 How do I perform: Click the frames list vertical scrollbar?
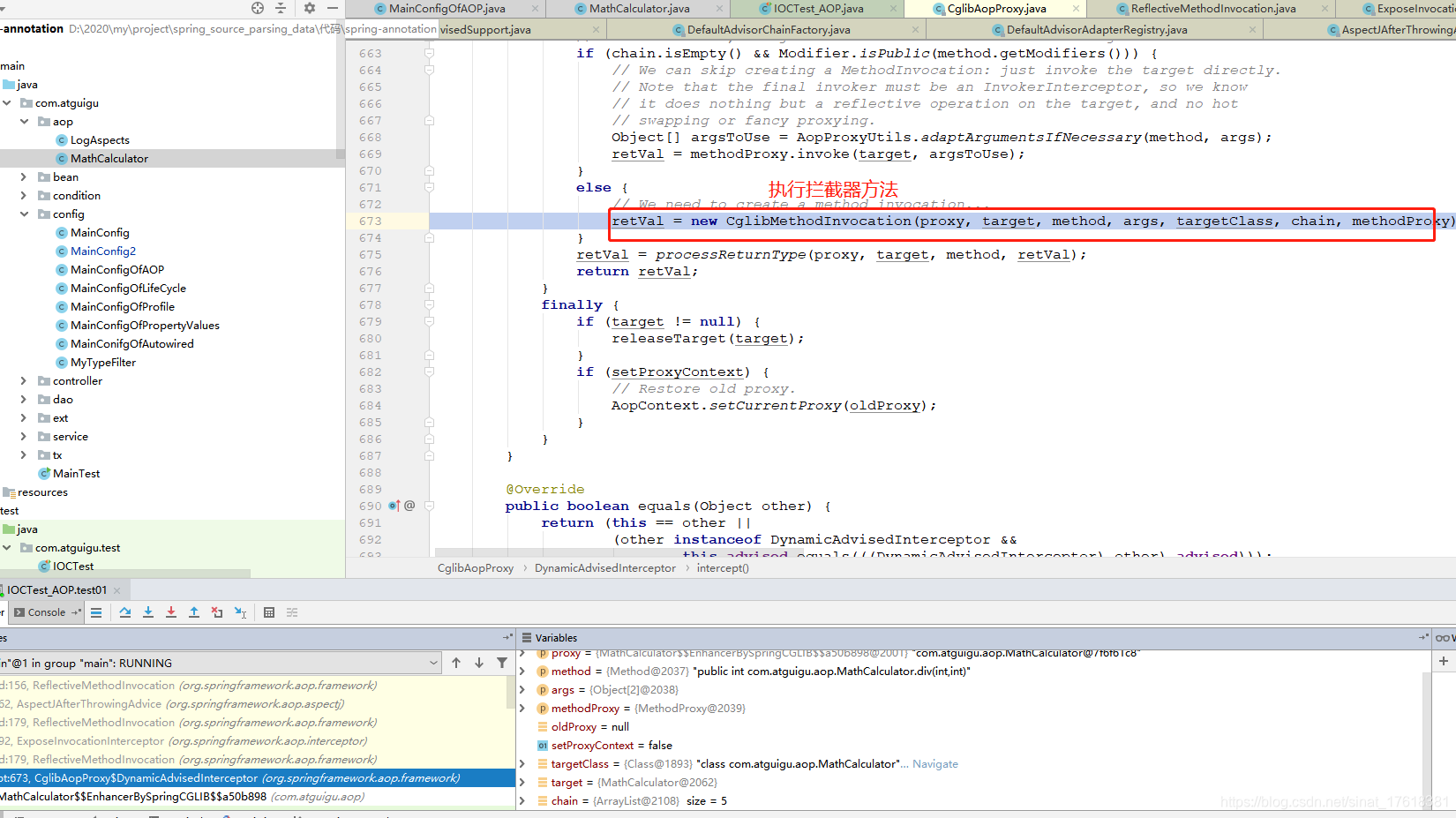511,694
